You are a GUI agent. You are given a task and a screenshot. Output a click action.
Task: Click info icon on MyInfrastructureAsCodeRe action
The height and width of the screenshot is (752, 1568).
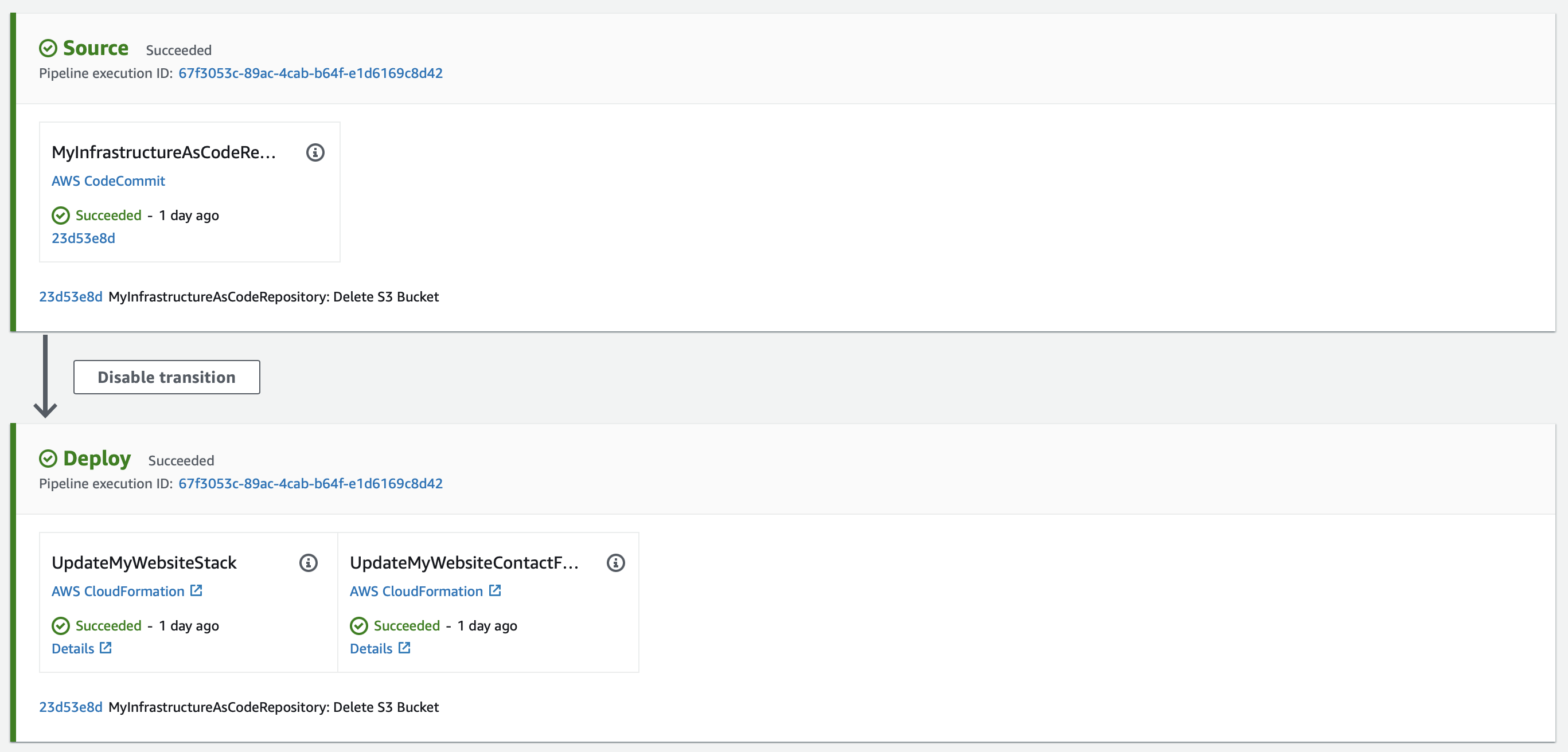coord(315,152)
